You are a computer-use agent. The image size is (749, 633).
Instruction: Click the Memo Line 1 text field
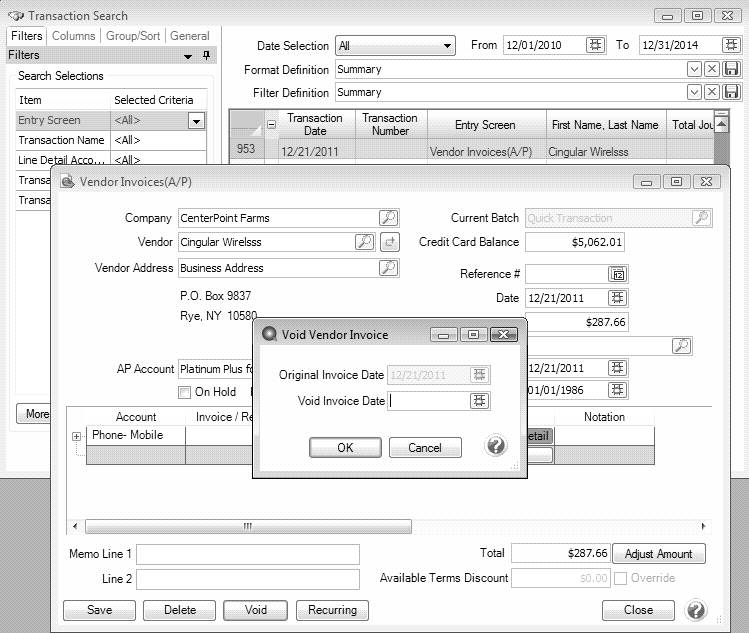pos(247,554)
